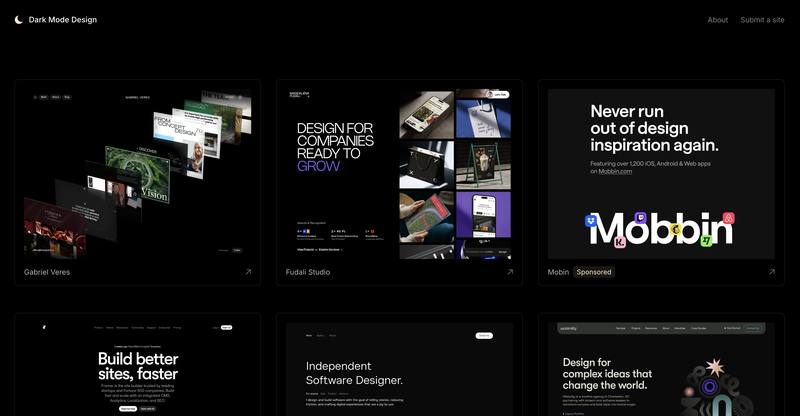Follow the Mobbin.com link in the ad
Image resolution: width=800 pixels, height=416 pixels.
point(615,172)
